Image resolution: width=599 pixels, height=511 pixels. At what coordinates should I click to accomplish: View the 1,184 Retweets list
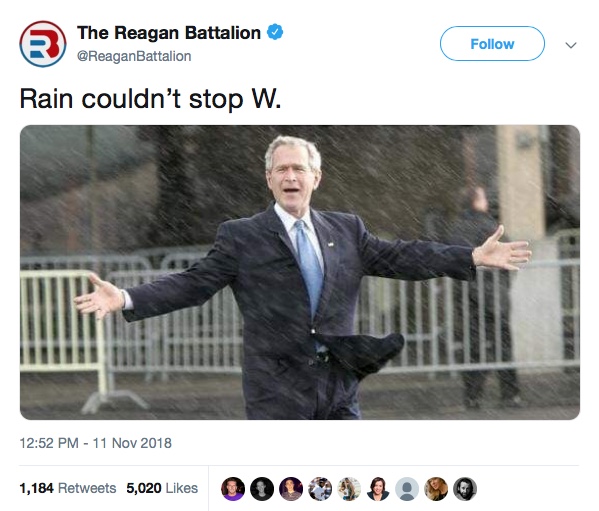(68, 488)
